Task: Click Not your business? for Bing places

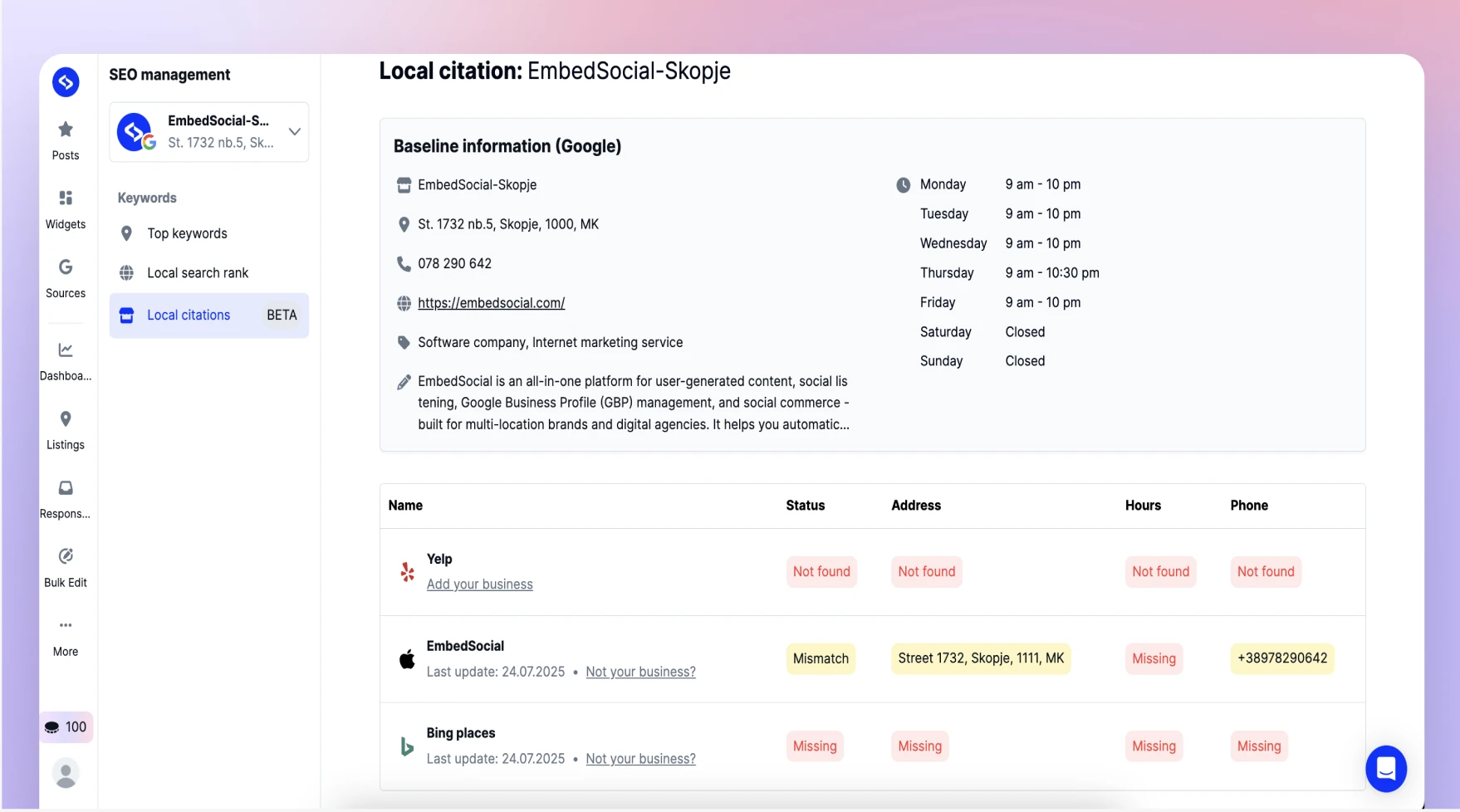Action: pos(640,759)
